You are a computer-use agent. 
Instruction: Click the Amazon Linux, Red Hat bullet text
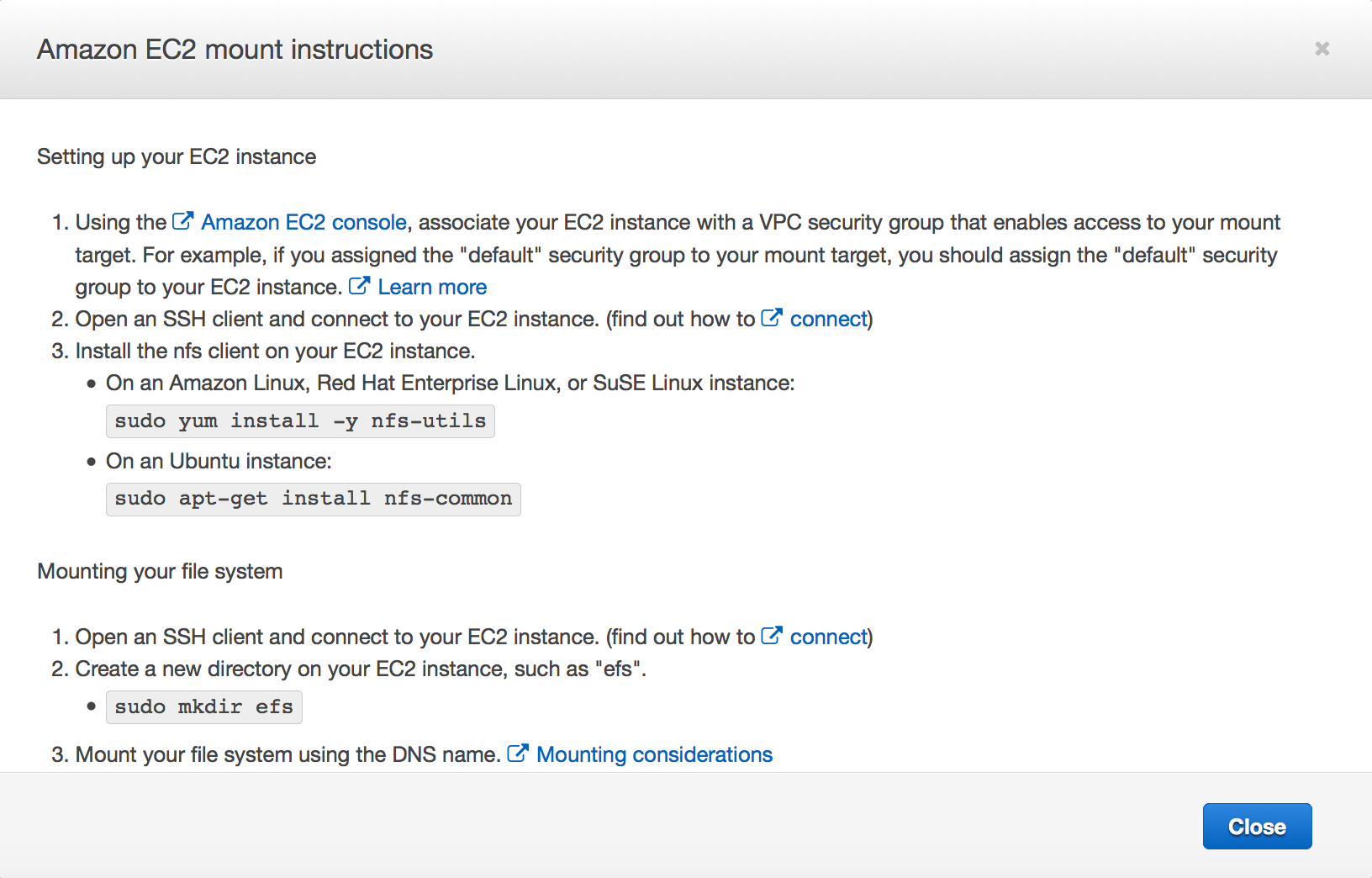450,383
